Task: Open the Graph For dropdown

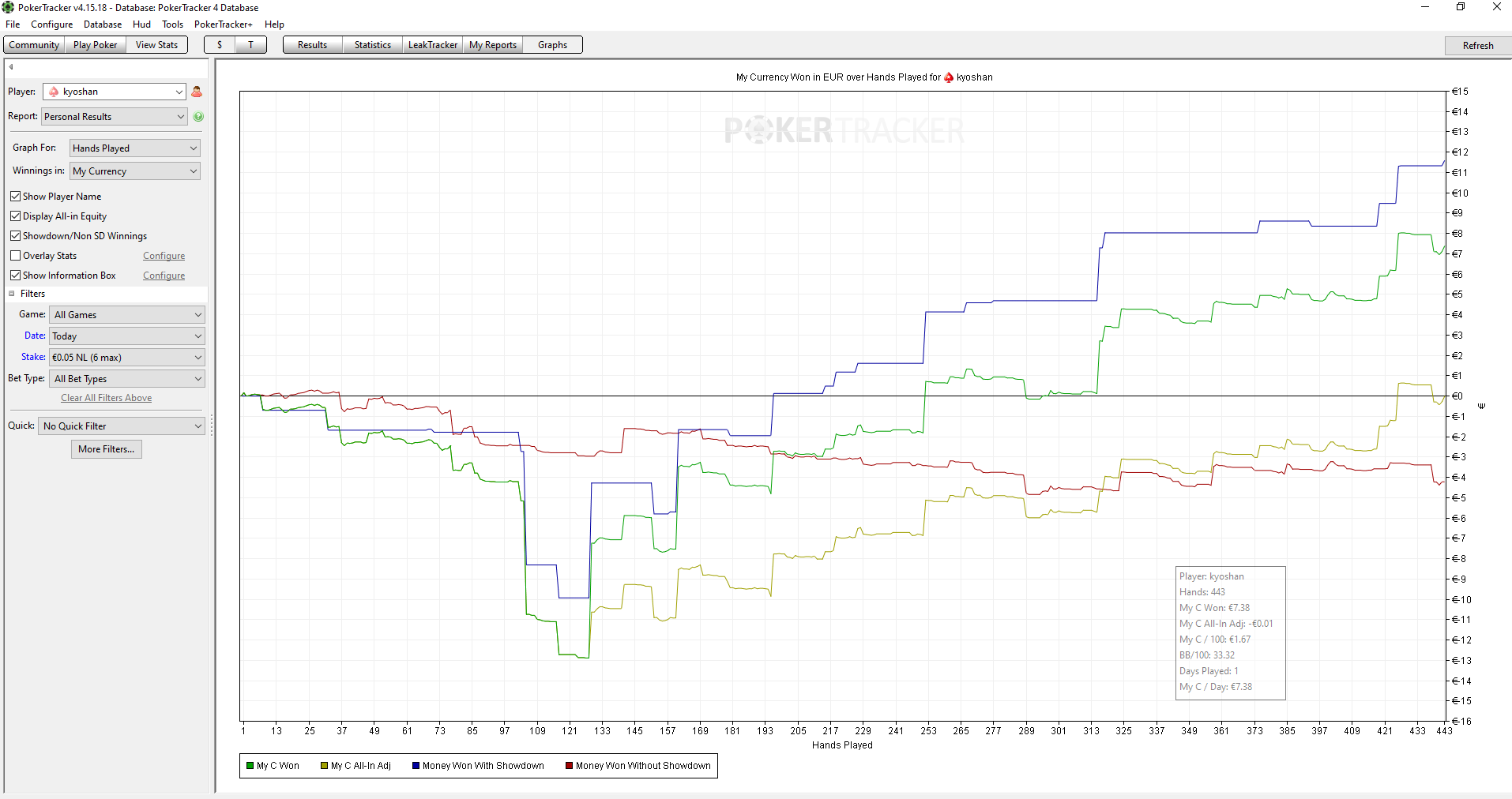Action: coord(135,148)
